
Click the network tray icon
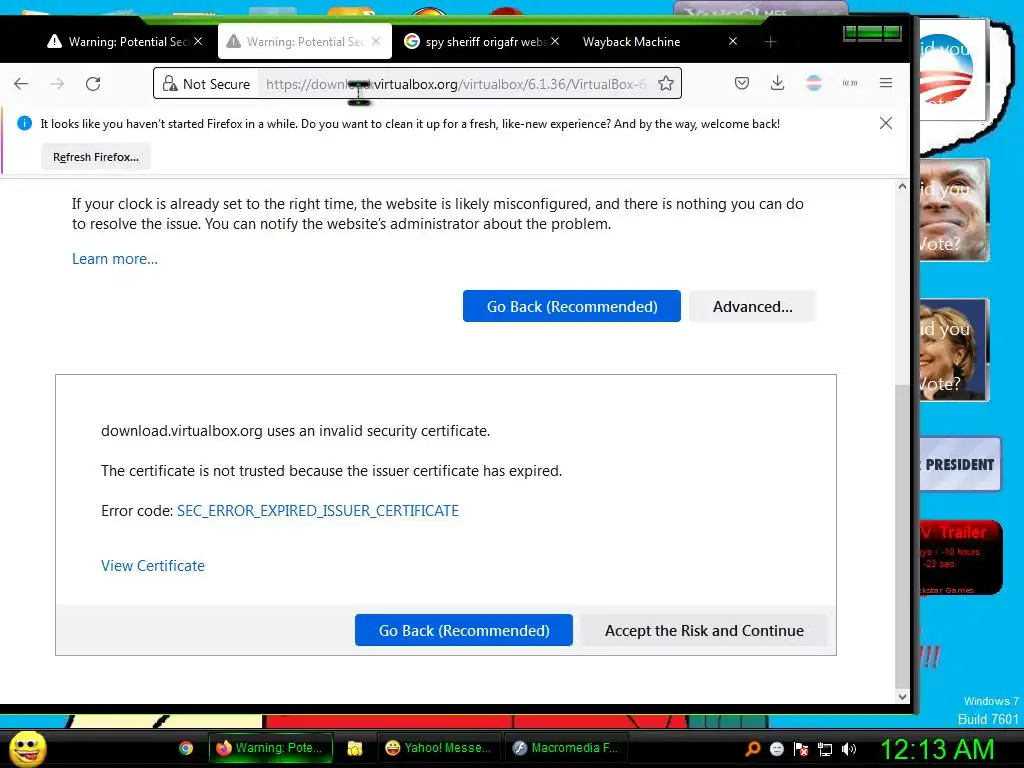[825, 749]
